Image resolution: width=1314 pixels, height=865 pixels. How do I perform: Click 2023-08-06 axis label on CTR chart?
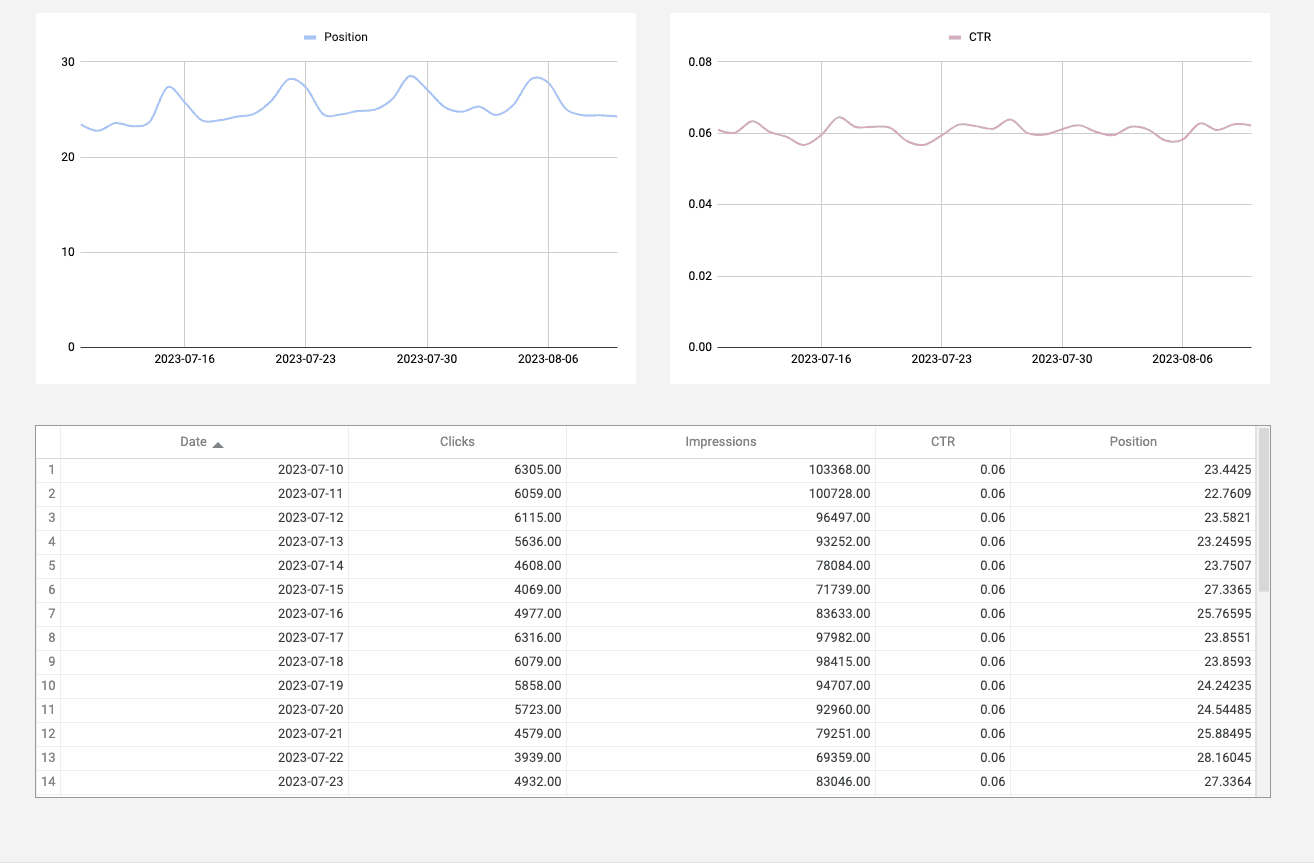tap(1182, 358)
